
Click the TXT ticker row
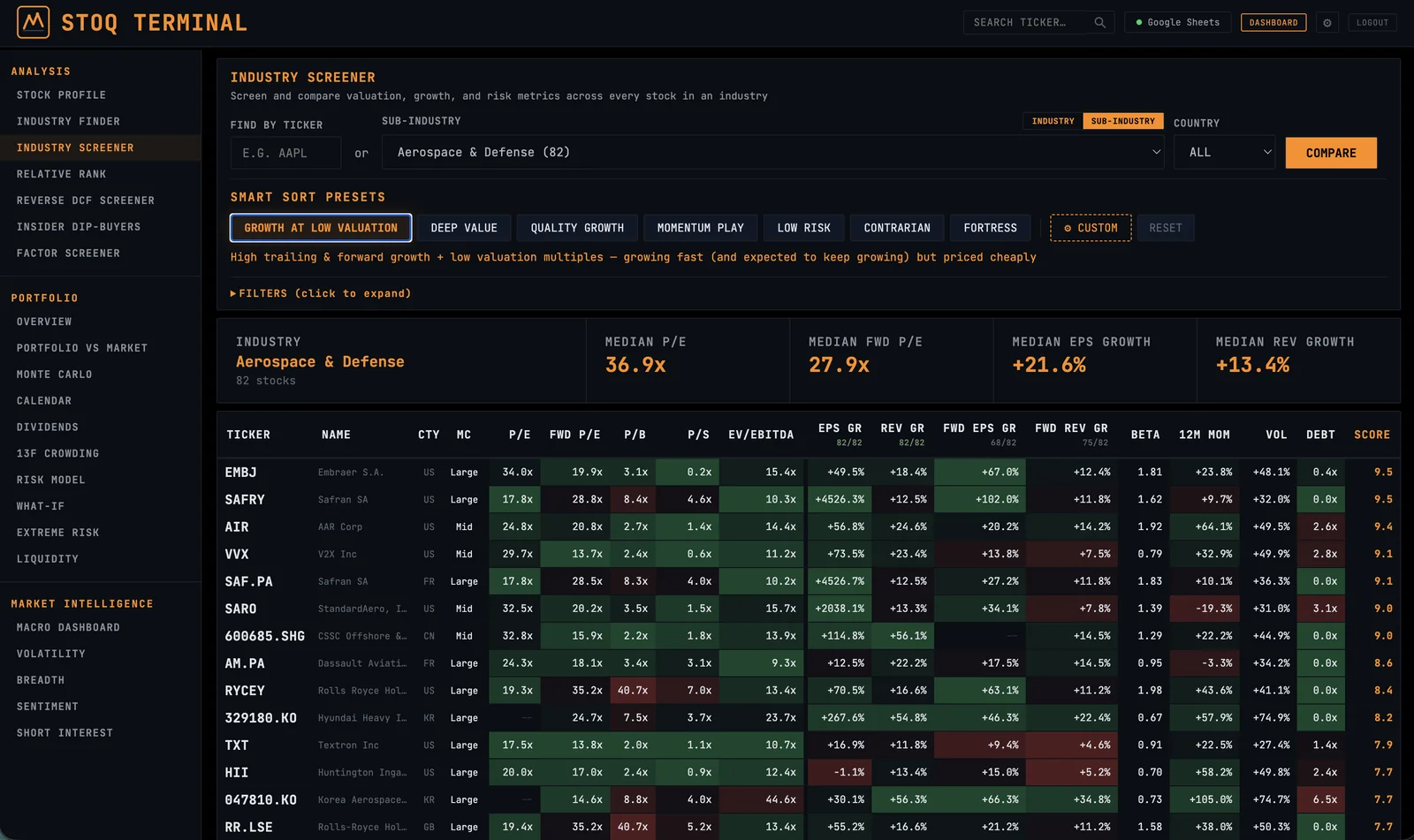tap(808, 745)
